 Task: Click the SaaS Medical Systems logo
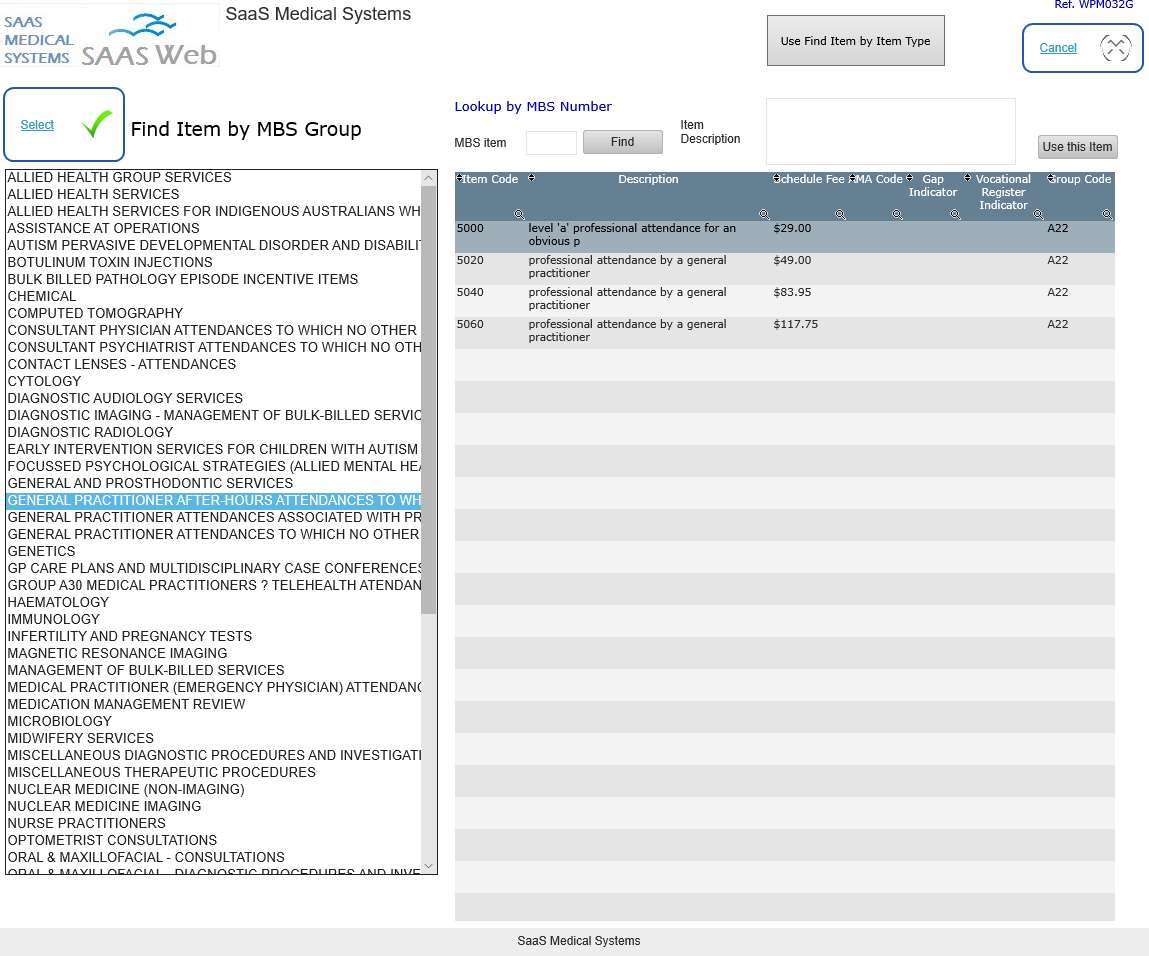110,37
